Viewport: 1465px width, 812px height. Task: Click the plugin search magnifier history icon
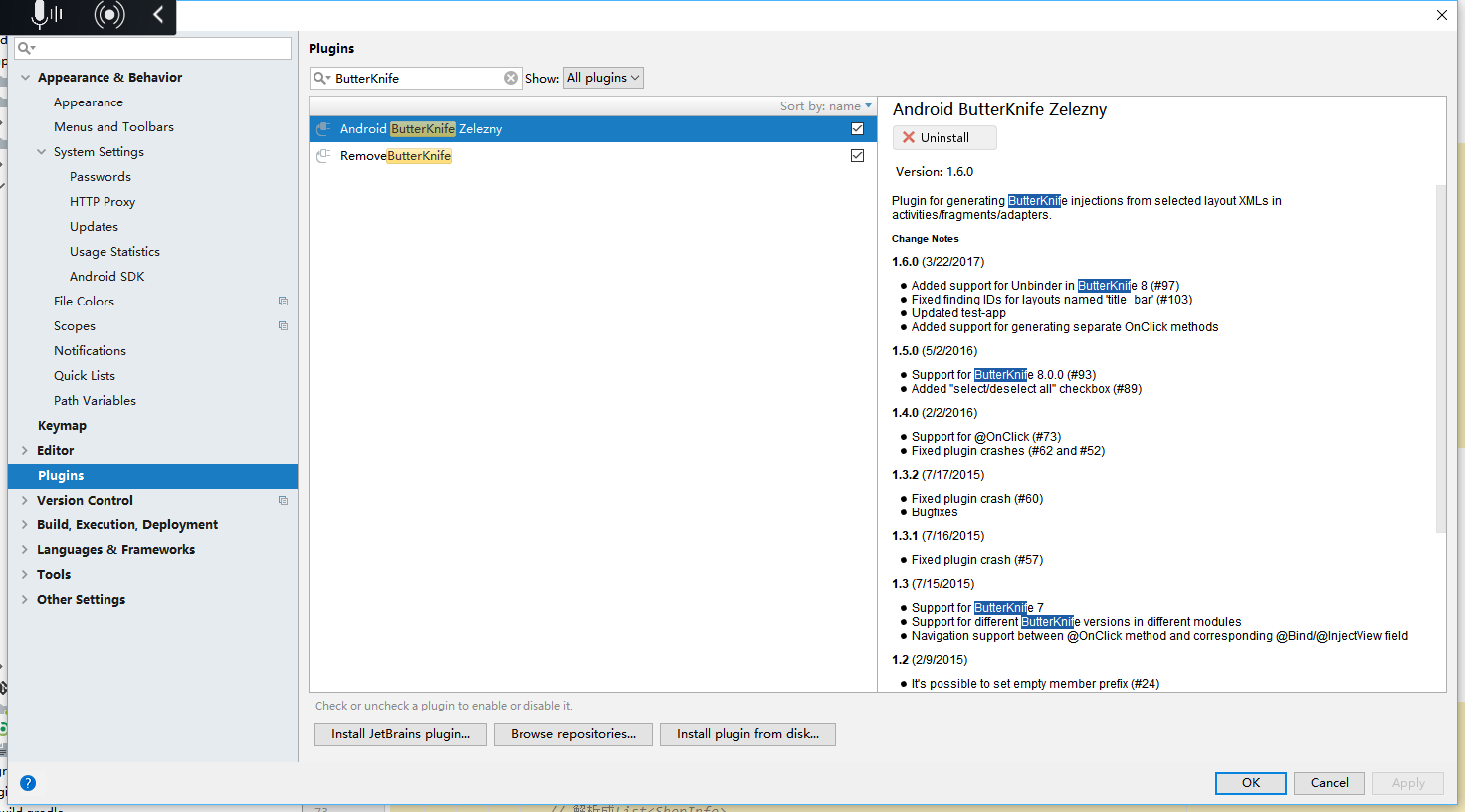pos(321,78)
